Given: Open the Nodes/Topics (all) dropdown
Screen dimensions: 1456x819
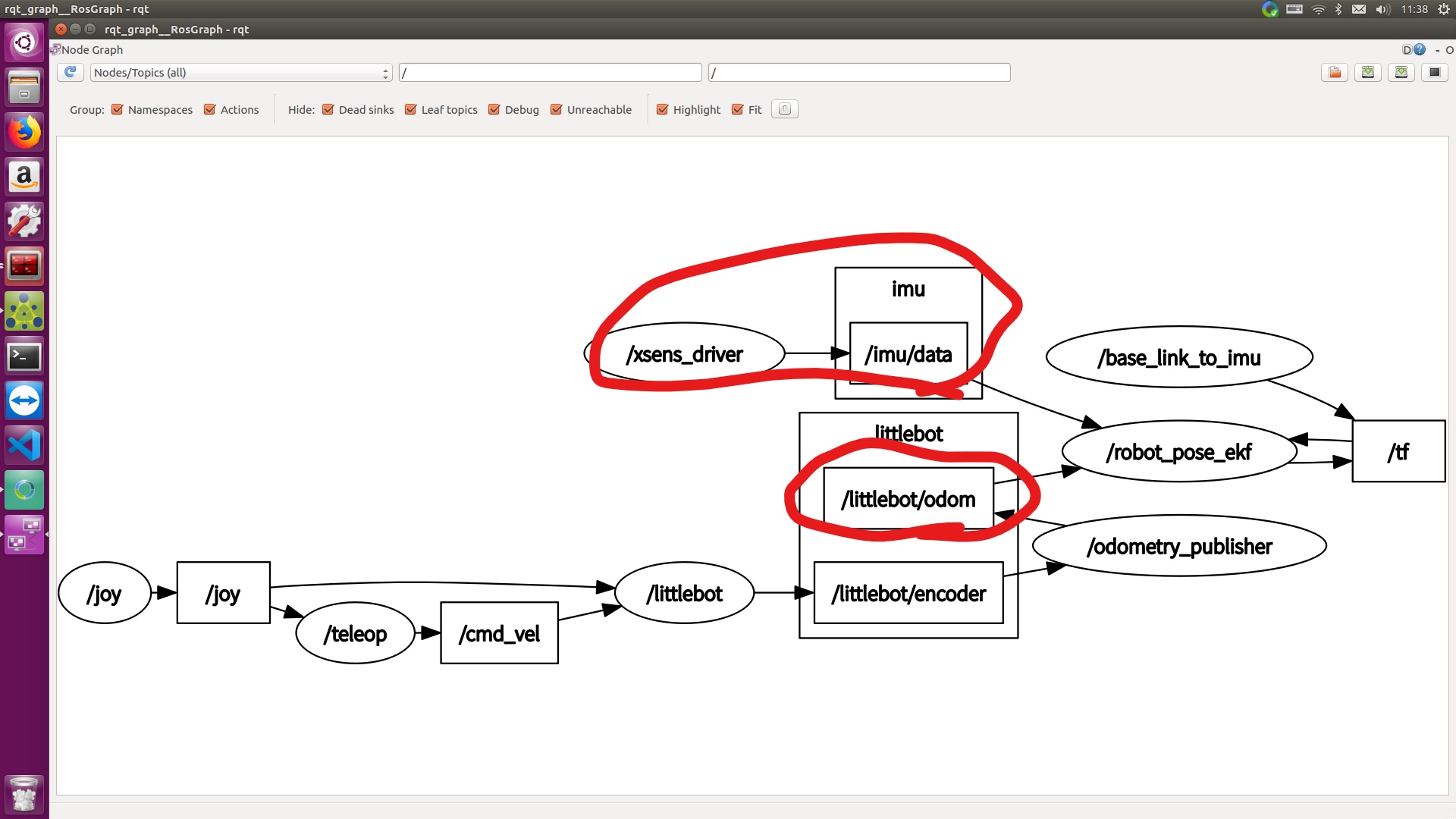Looking at the screenshot, I should [x=240, y=72].
